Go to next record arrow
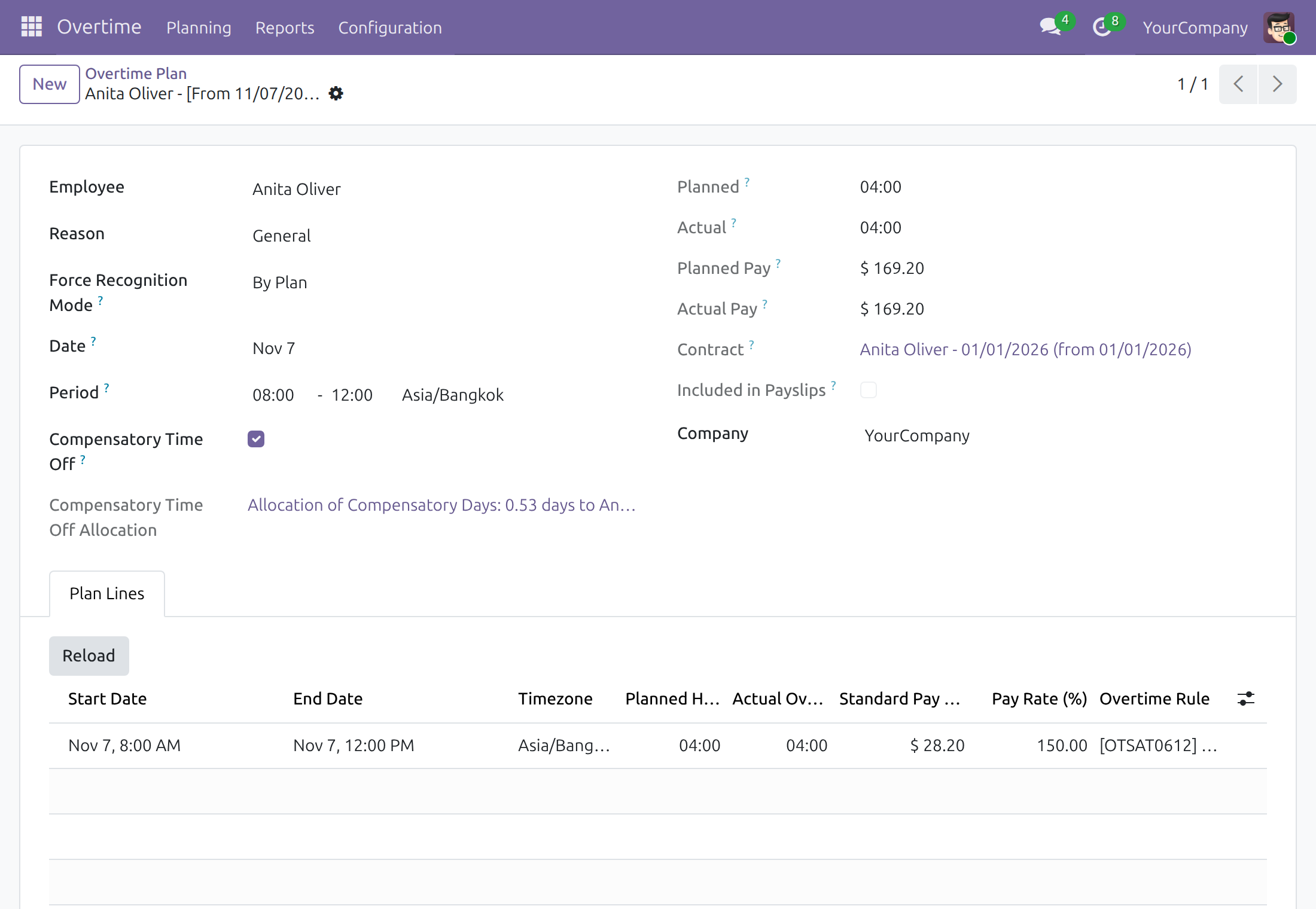 click(1277, 84)
